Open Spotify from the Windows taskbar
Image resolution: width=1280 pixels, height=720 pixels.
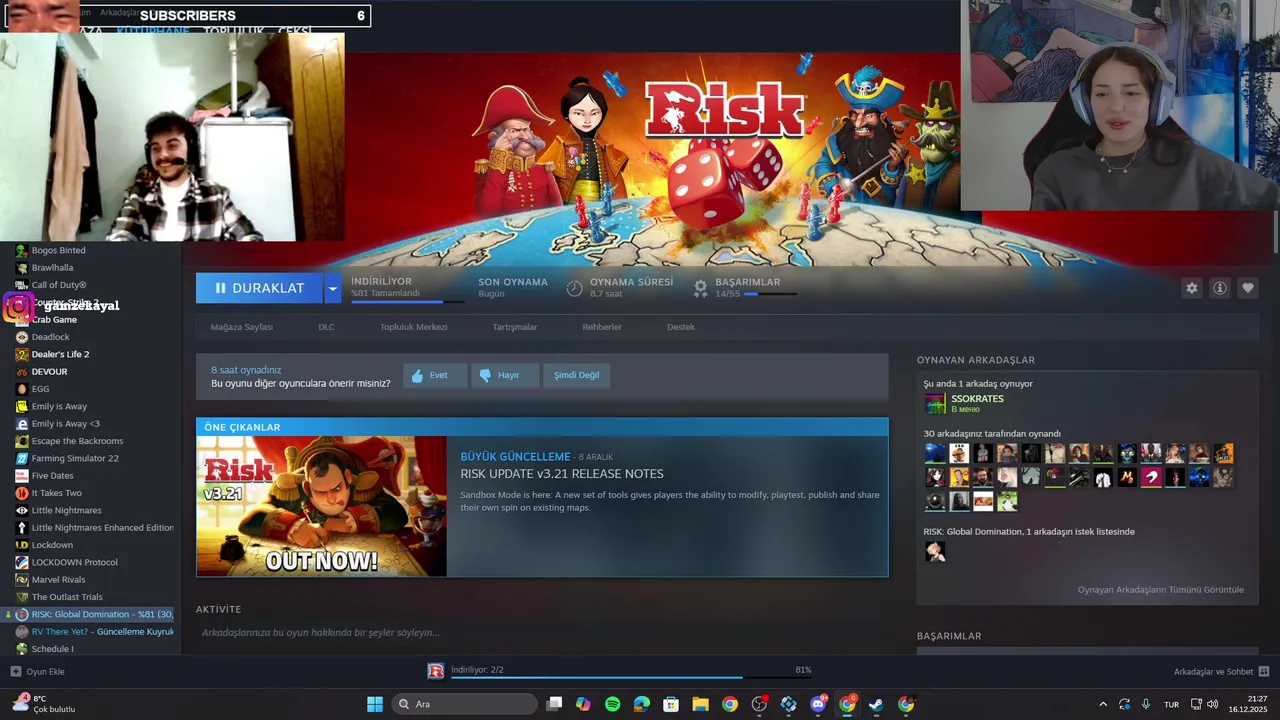(x=612, y=704)
